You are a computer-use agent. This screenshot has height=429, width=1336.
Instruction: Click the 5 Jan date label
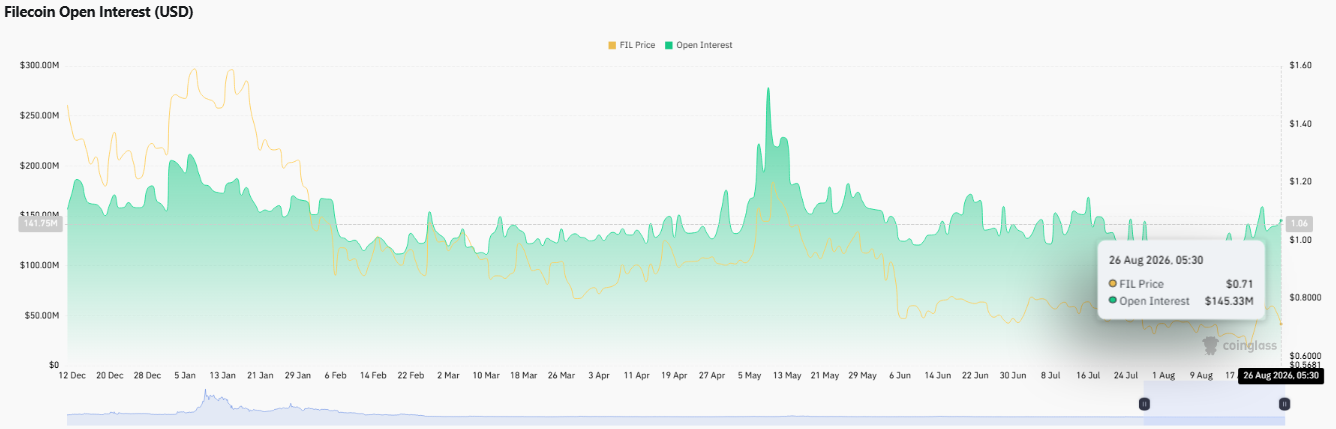(185, 376)
